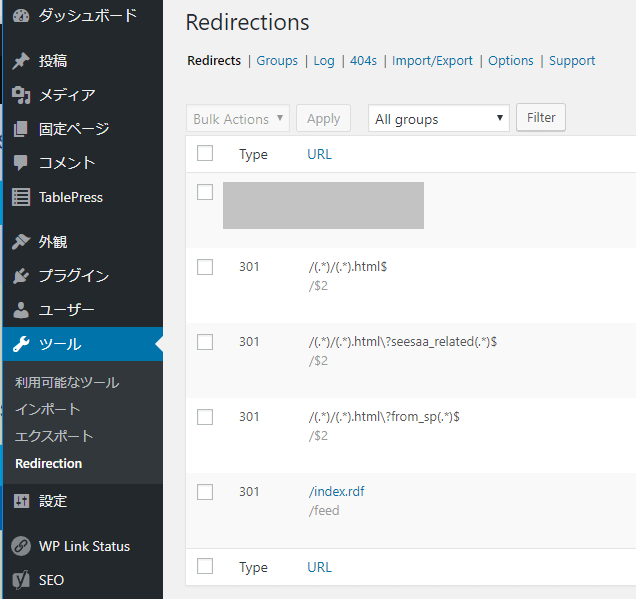Image resolution: width=636 pixels, height=599 pixels.
Task: Switch to the 404s tab
Action: 363,61
